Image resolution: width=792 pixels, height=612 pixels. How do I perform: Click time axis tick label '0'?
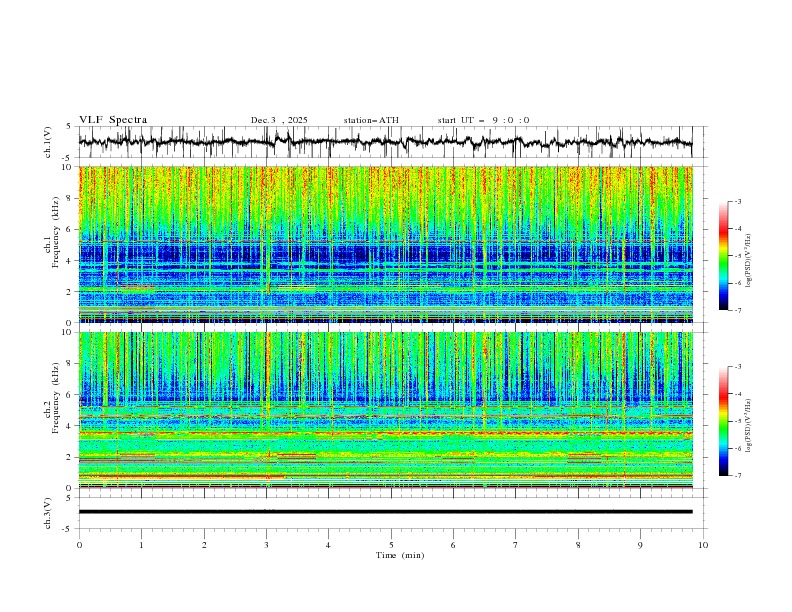79,545
